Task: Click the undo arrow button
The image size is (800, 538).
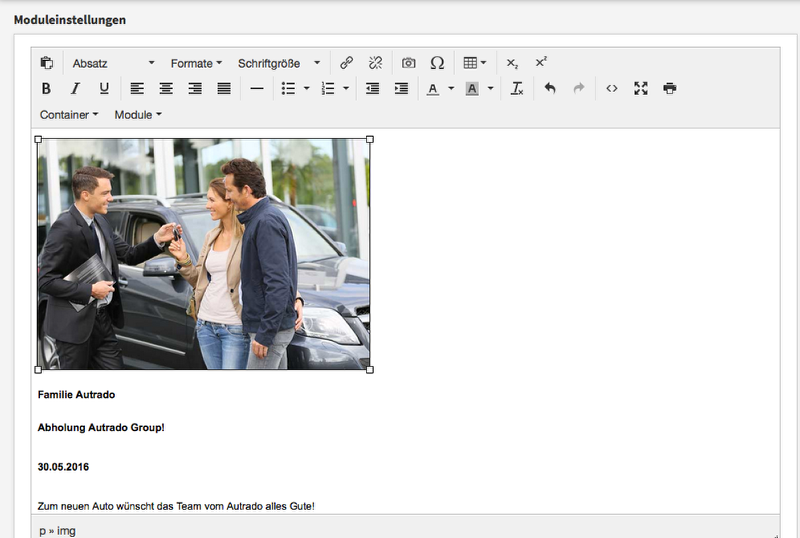Action: point(549,89)
